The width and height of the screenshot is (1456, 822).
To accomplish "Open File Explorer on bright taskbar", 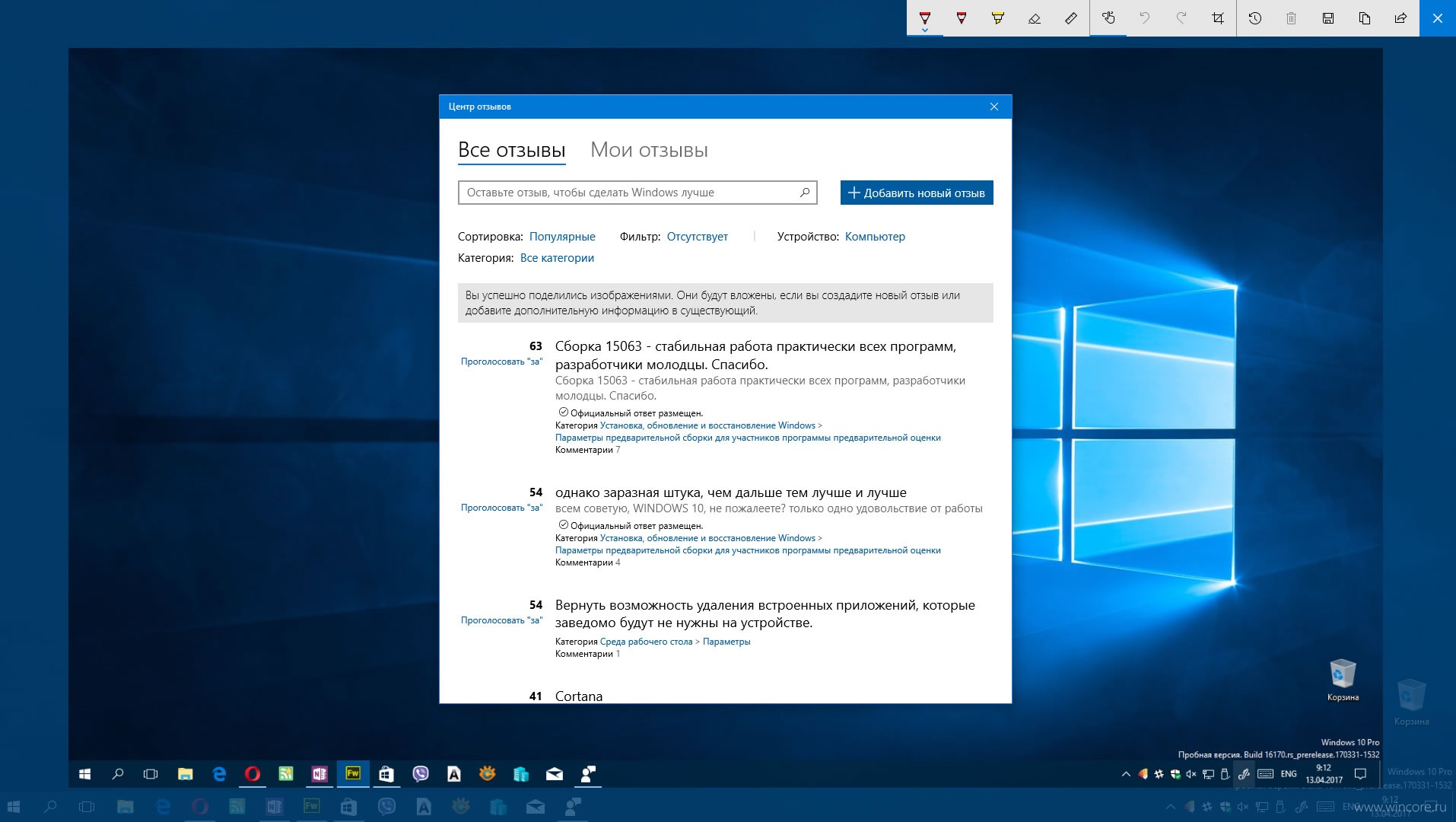I will pyautogui.click(x=185, y=774).
